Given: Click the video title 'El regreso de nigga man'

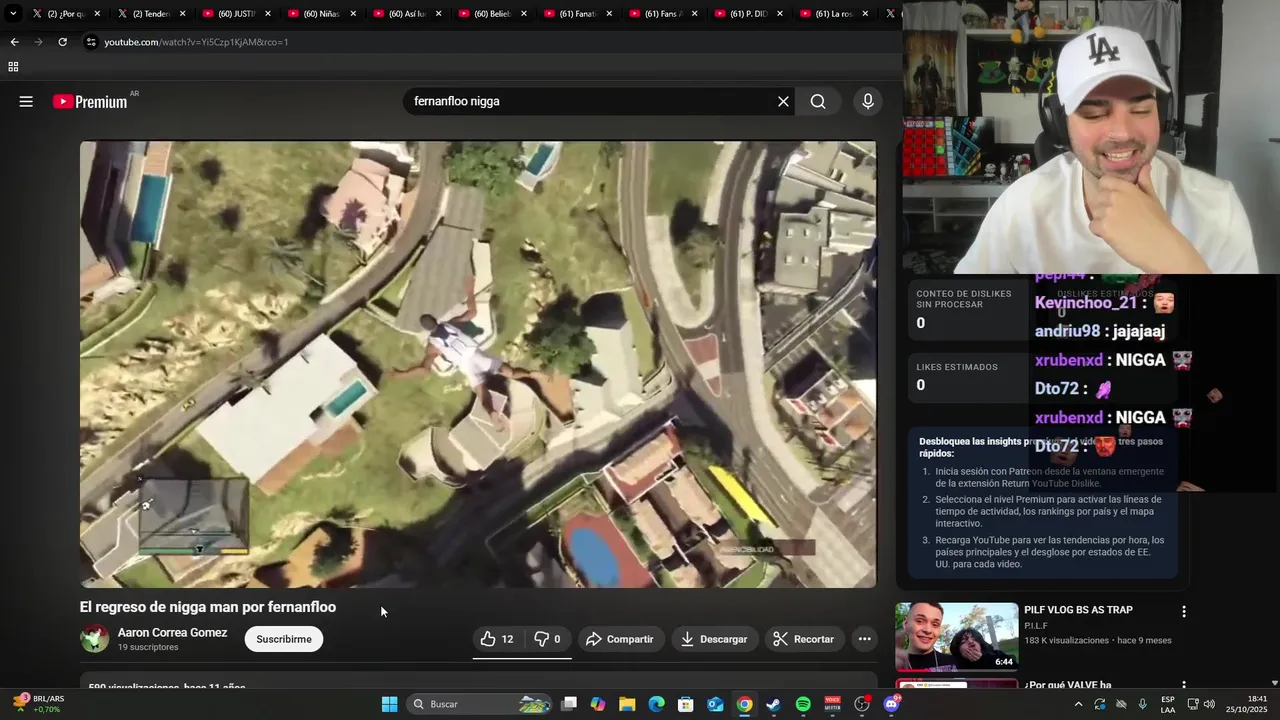Looking at the screenshot, I should point(208,607).
